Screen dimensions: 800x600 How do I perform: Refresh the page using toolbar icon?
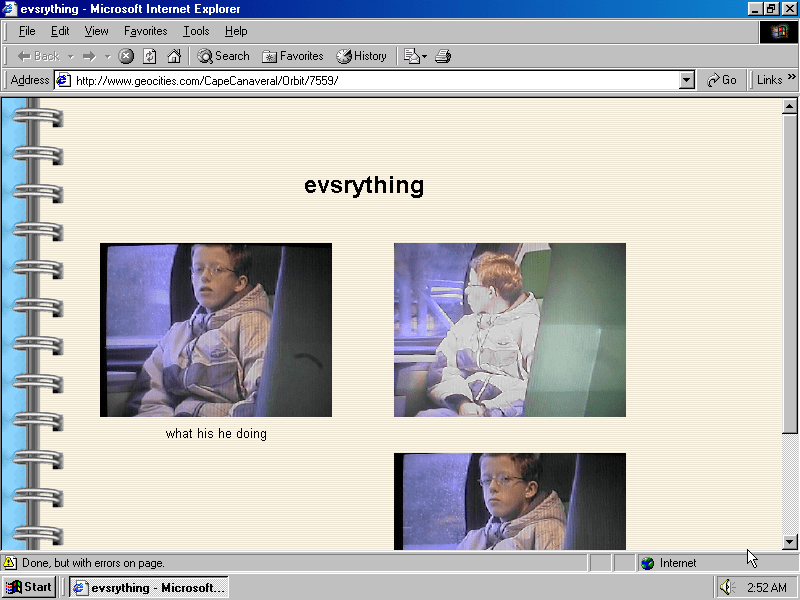[x=150, y=56]
